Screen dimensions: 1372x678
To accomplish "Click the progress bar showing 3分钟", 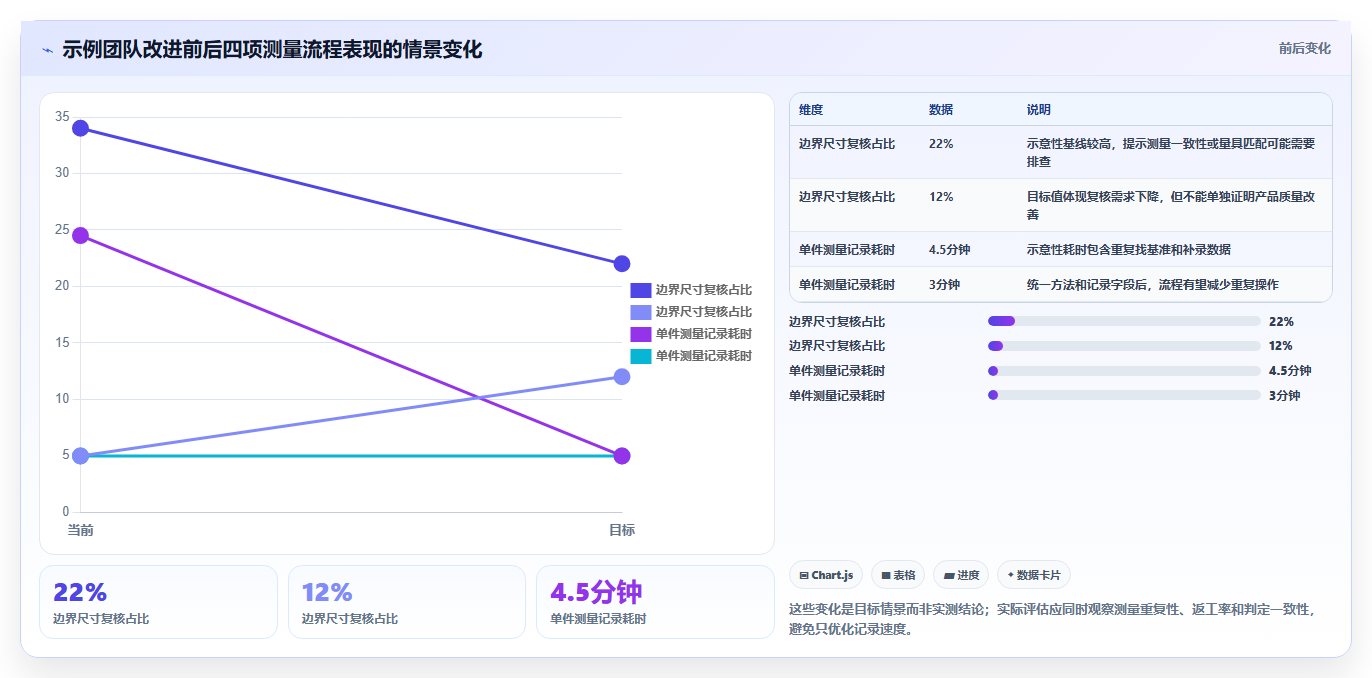I will (1124, 395).
